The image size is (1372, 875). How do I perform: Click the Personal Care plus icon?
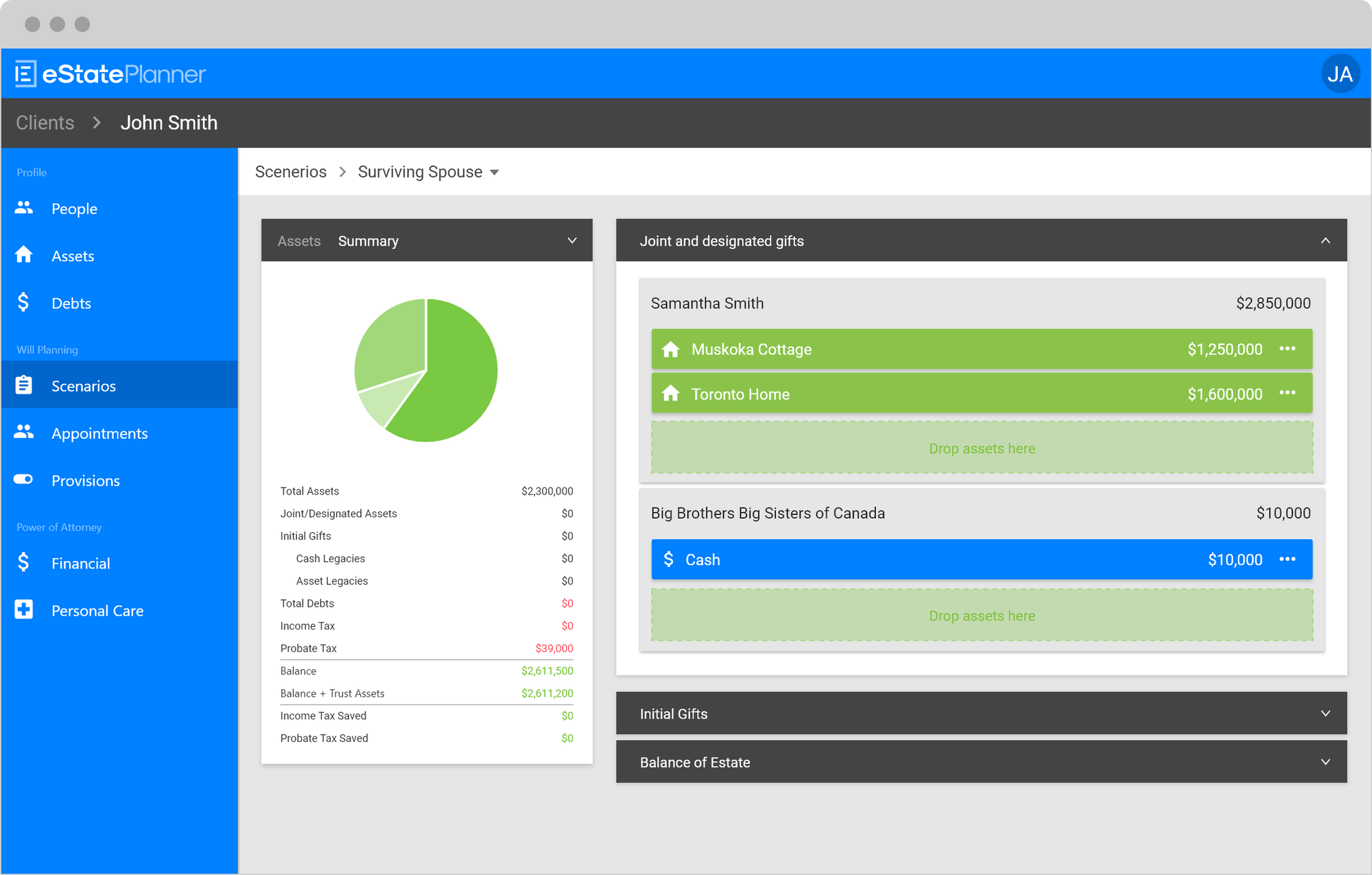click(x=24, y=610)
